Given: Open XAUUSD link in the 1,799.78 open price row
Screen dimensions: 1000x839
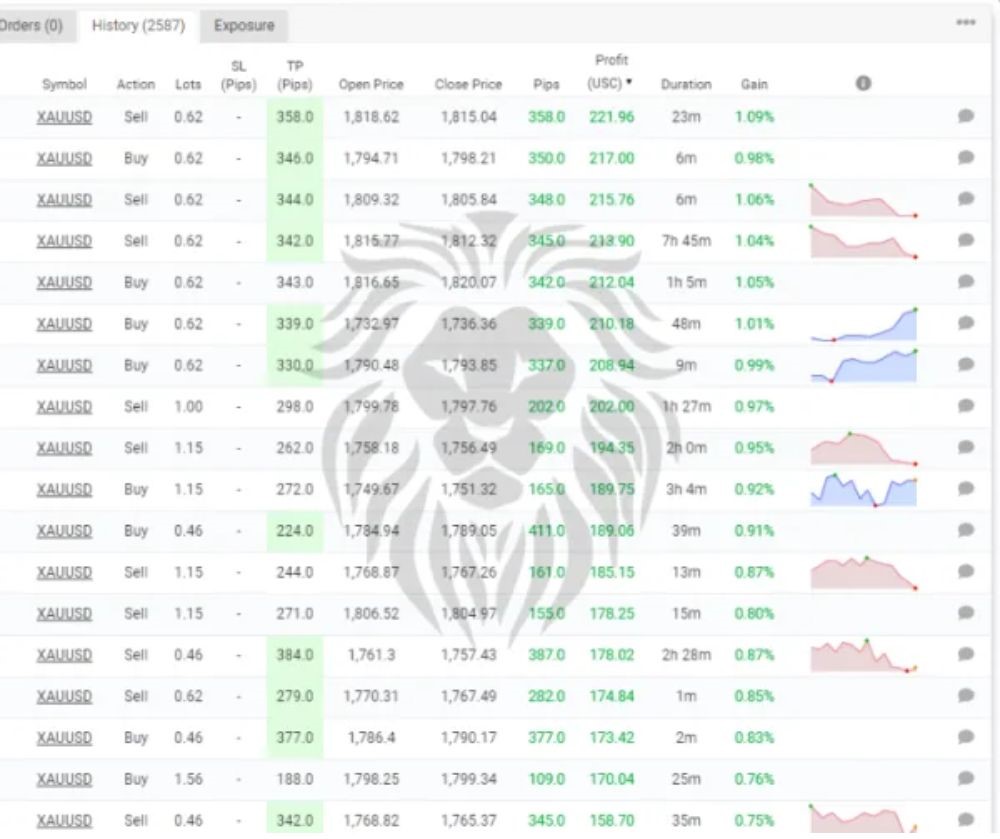Looking at the screenshot, I should (64, 407).
